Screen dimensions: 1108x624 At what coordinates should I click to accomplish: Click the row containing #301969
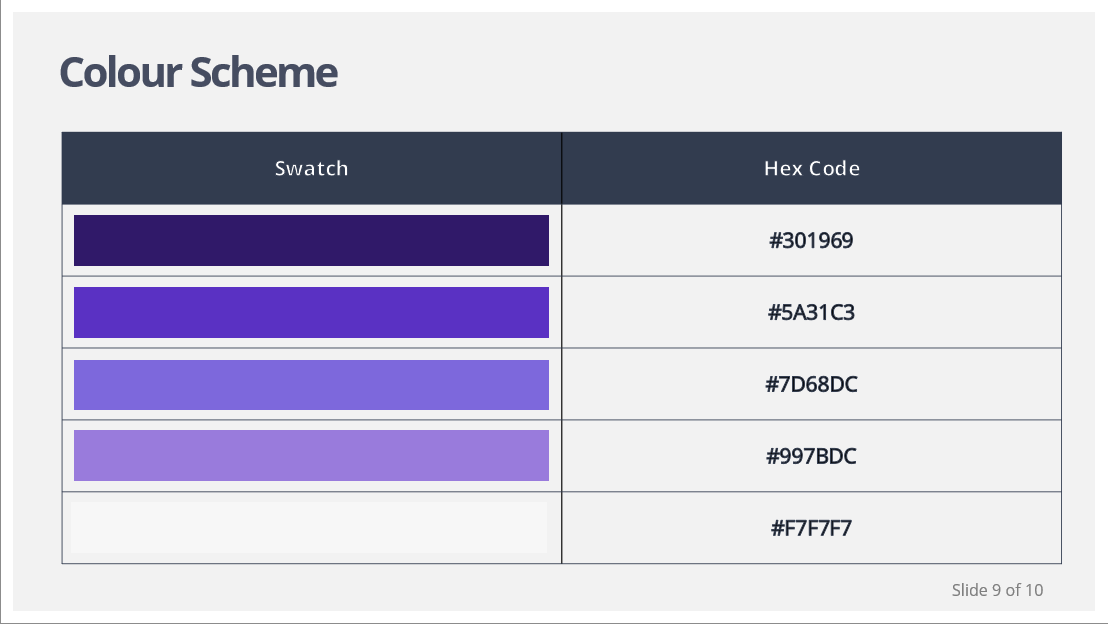coord(560,240)
